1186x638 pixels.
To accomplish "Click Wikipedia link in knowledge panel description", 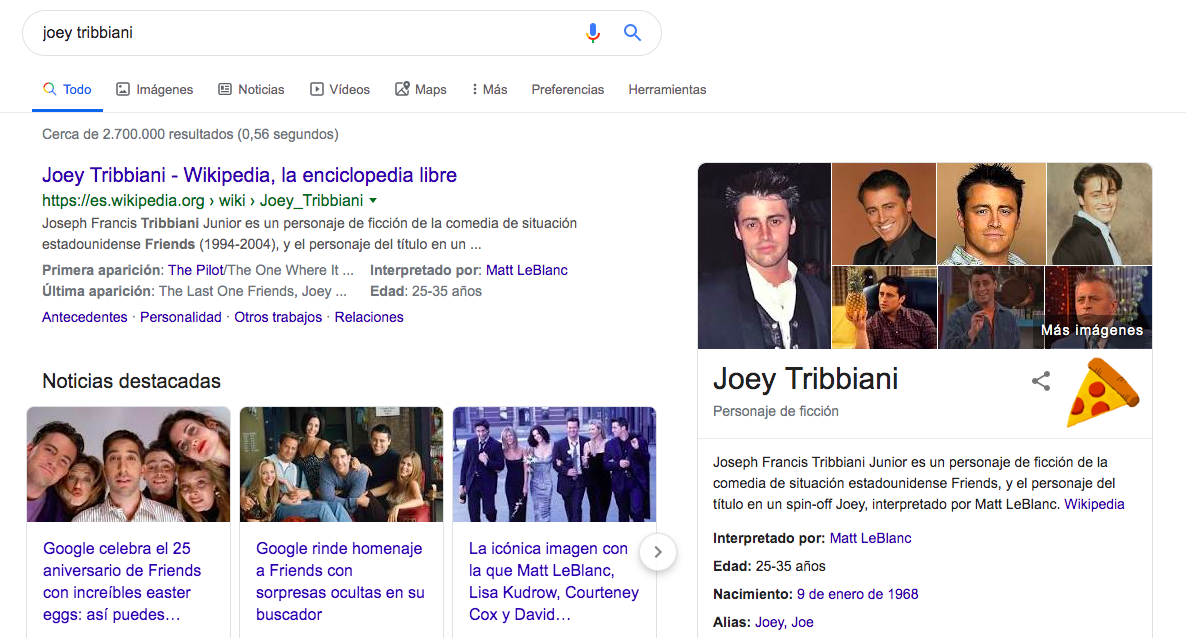I will click(1094, 504).
